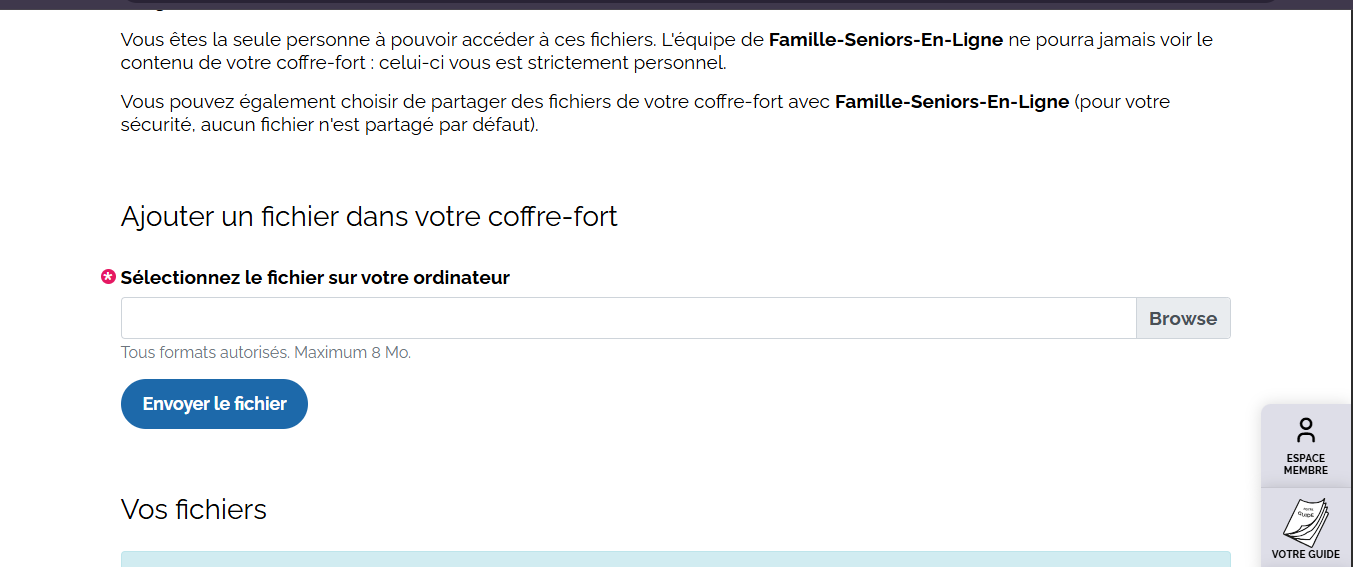
Task: Click inside the empty file path field
Action: (628, 318)
